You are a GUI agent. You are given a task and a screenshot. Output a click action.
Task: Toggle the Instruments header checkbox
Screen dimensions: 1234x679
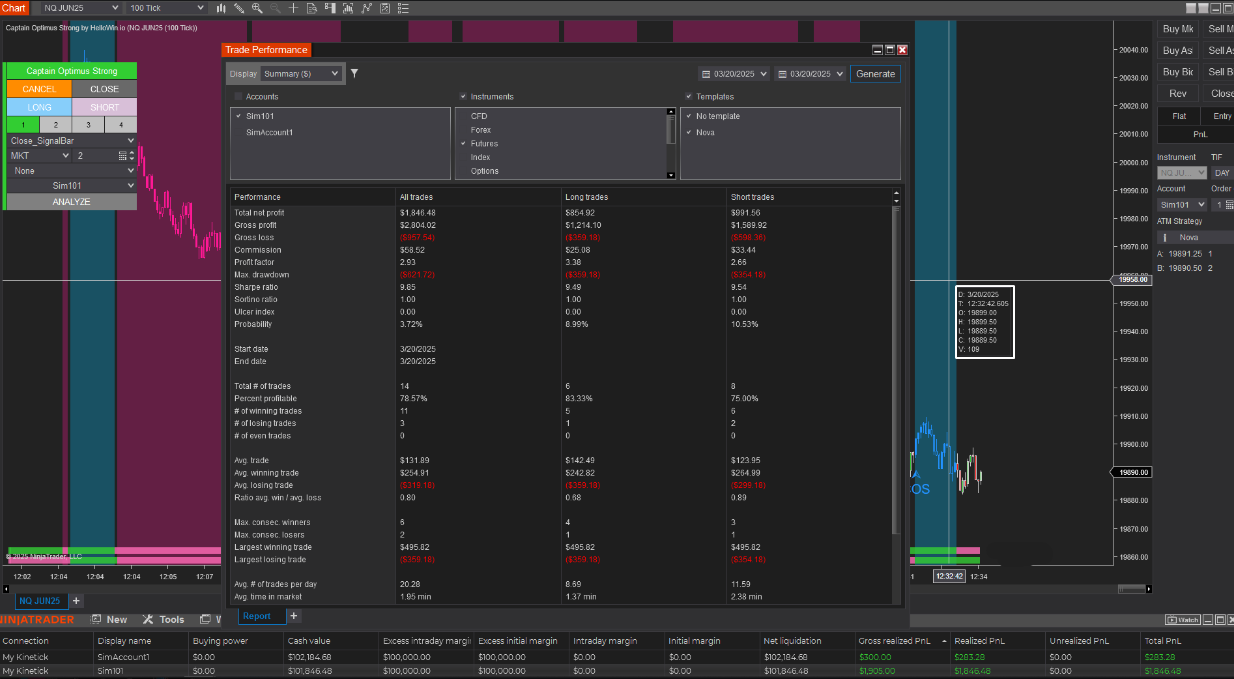click(x=463, y=97)
